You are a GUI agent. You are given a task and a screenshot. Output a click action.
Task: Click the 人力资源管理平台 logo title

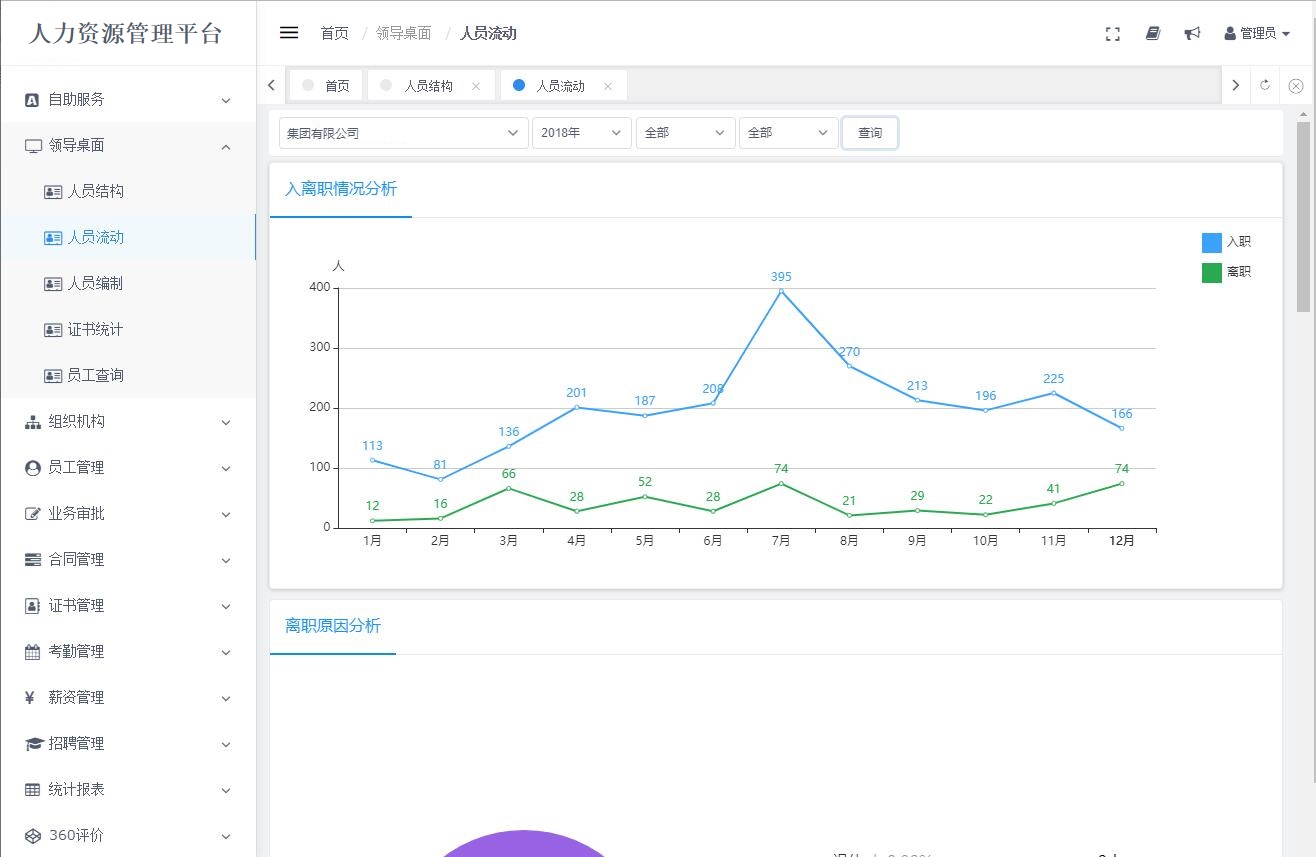(125, 33)
